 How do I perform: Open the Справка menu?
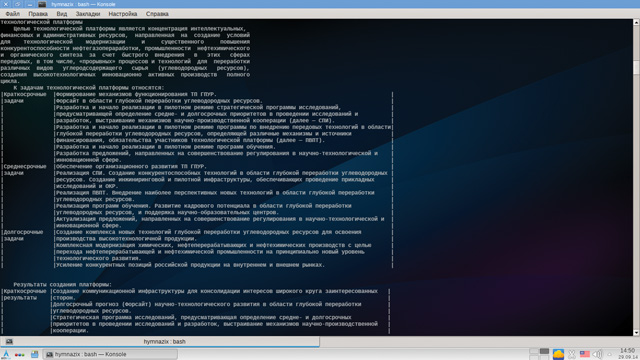157,14
